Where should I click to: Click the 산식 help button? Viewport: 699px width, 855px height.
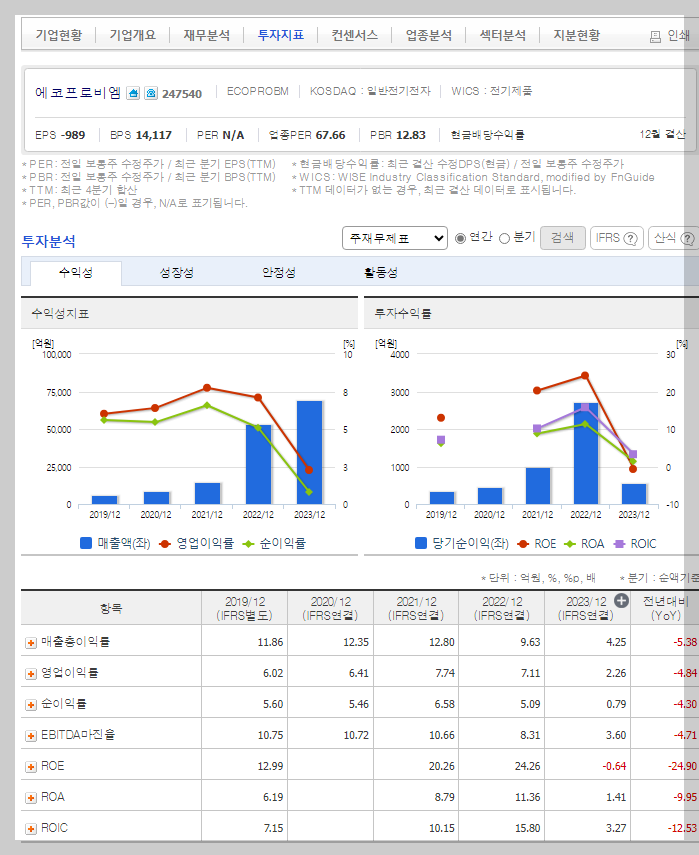coord(674,238)
